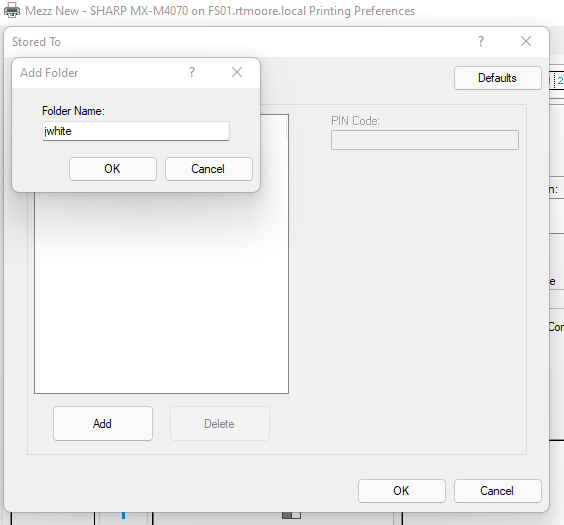
Task: Open help for the Add Folder dialog
Action: 192,72
